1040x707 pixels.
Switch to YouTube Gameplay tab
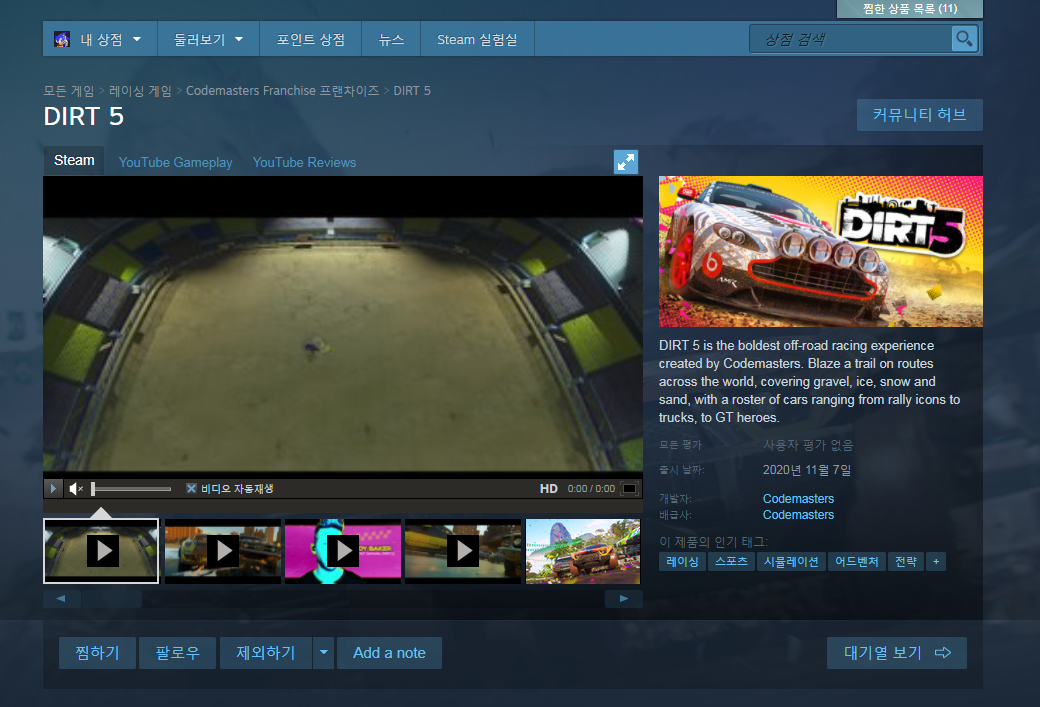[x=175, y=162]
